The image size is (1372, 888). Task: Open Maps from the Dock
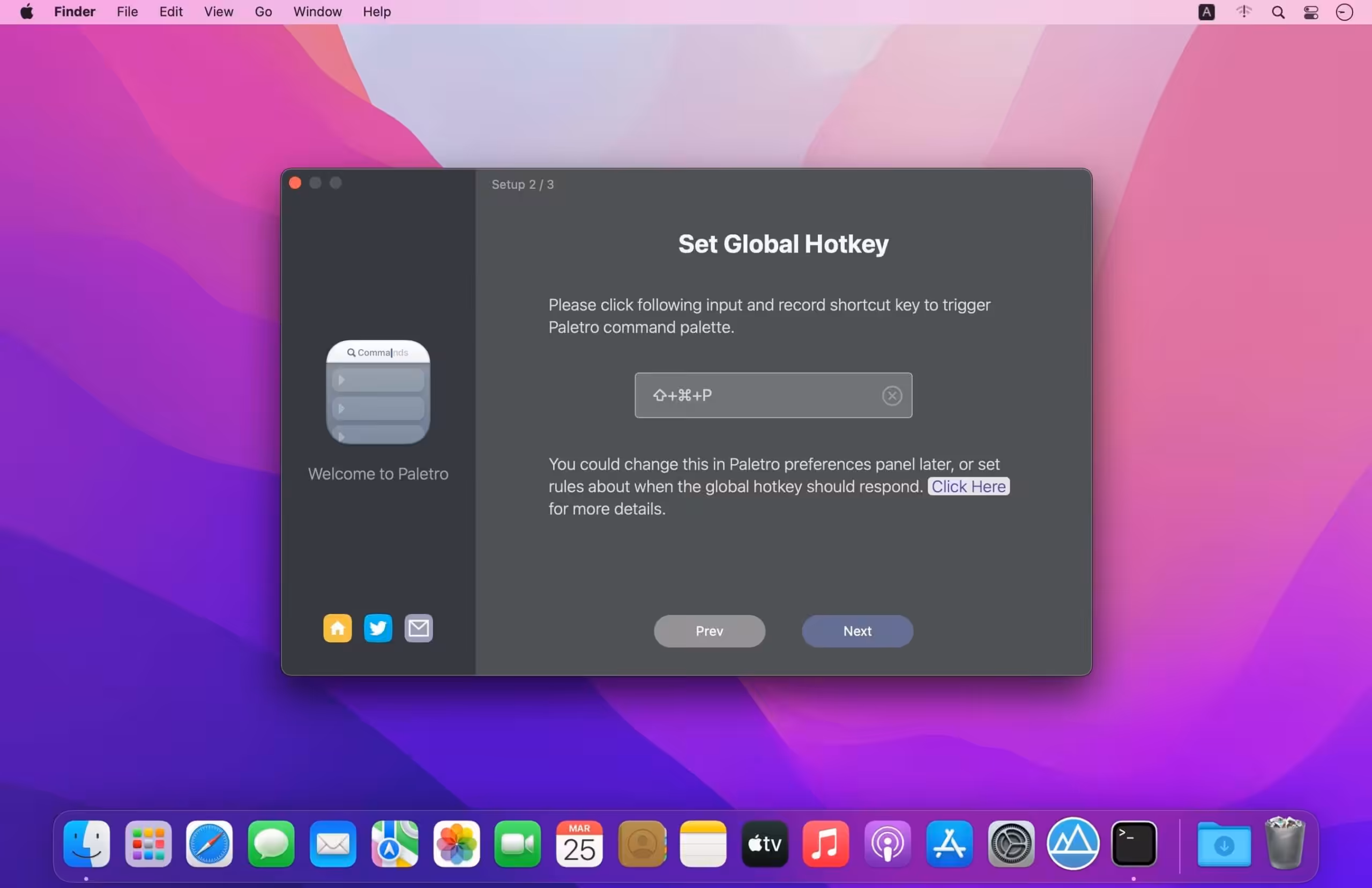coord(394,843)
